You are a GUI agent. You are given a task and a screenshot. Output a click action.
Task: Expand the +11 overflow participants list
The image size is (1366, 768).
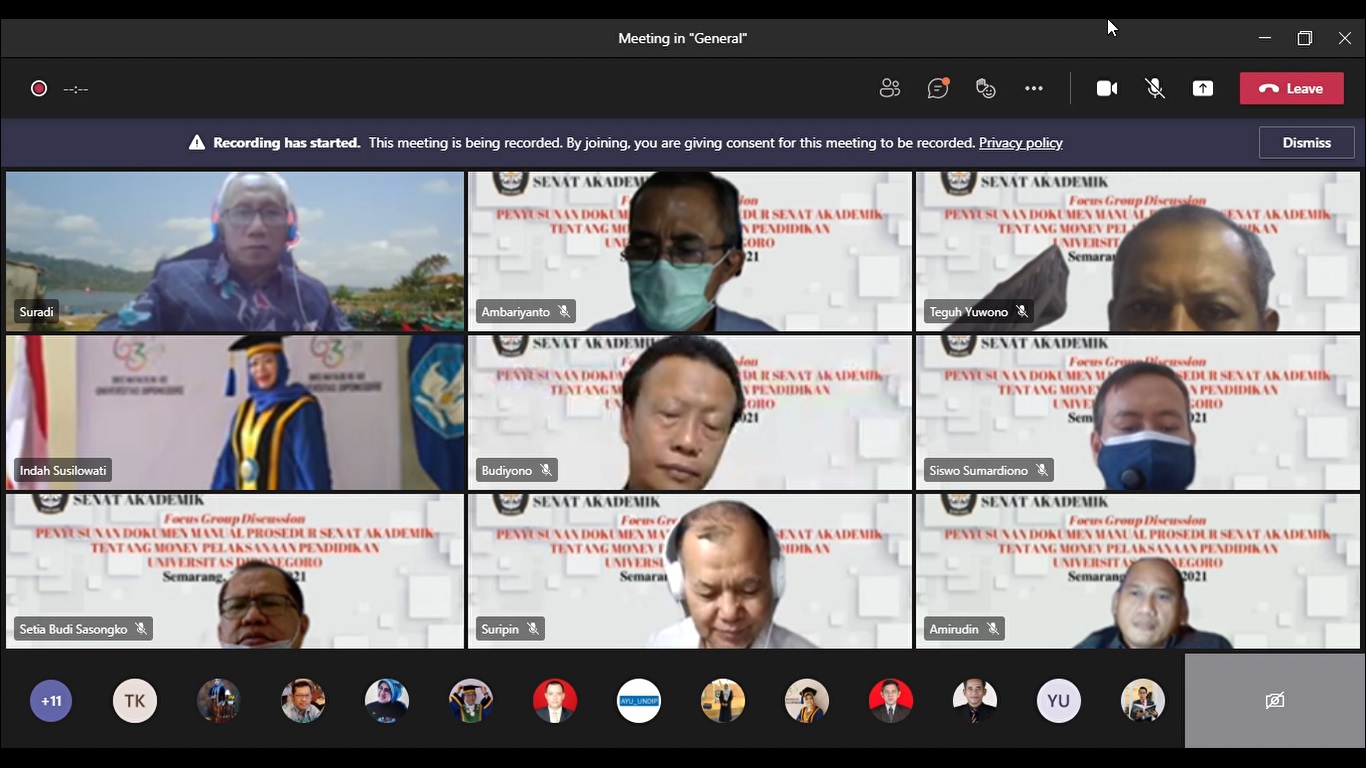point(51,701)
